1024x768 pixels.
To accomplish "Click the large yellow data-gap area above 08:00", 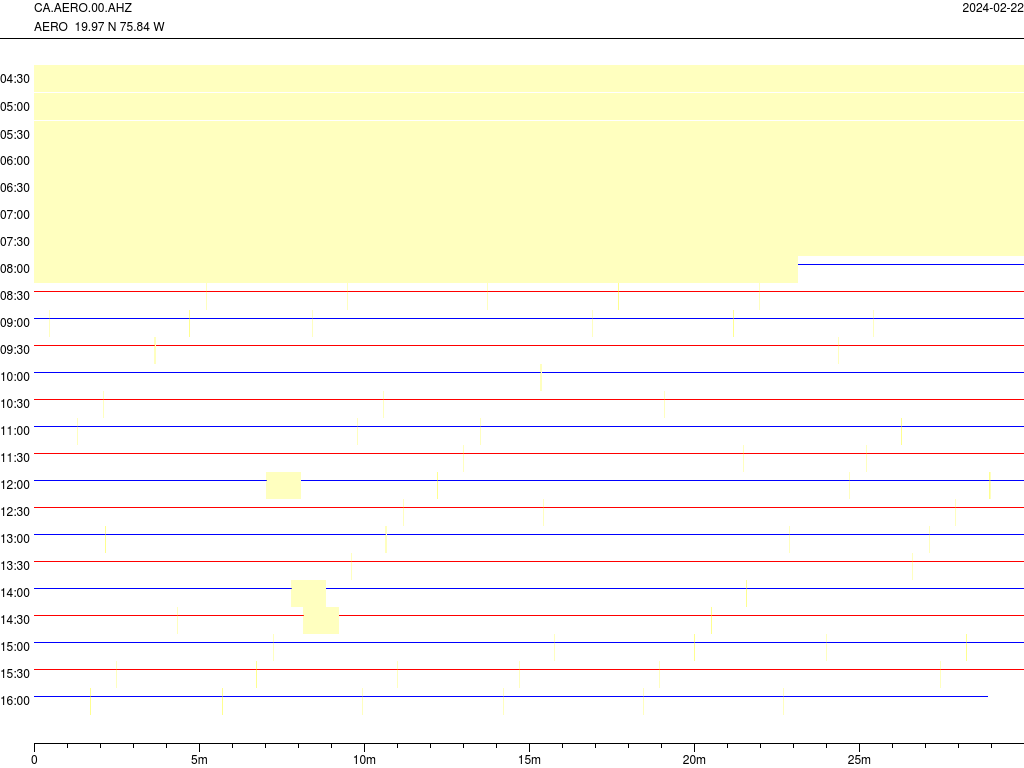I will click(529, 174).
